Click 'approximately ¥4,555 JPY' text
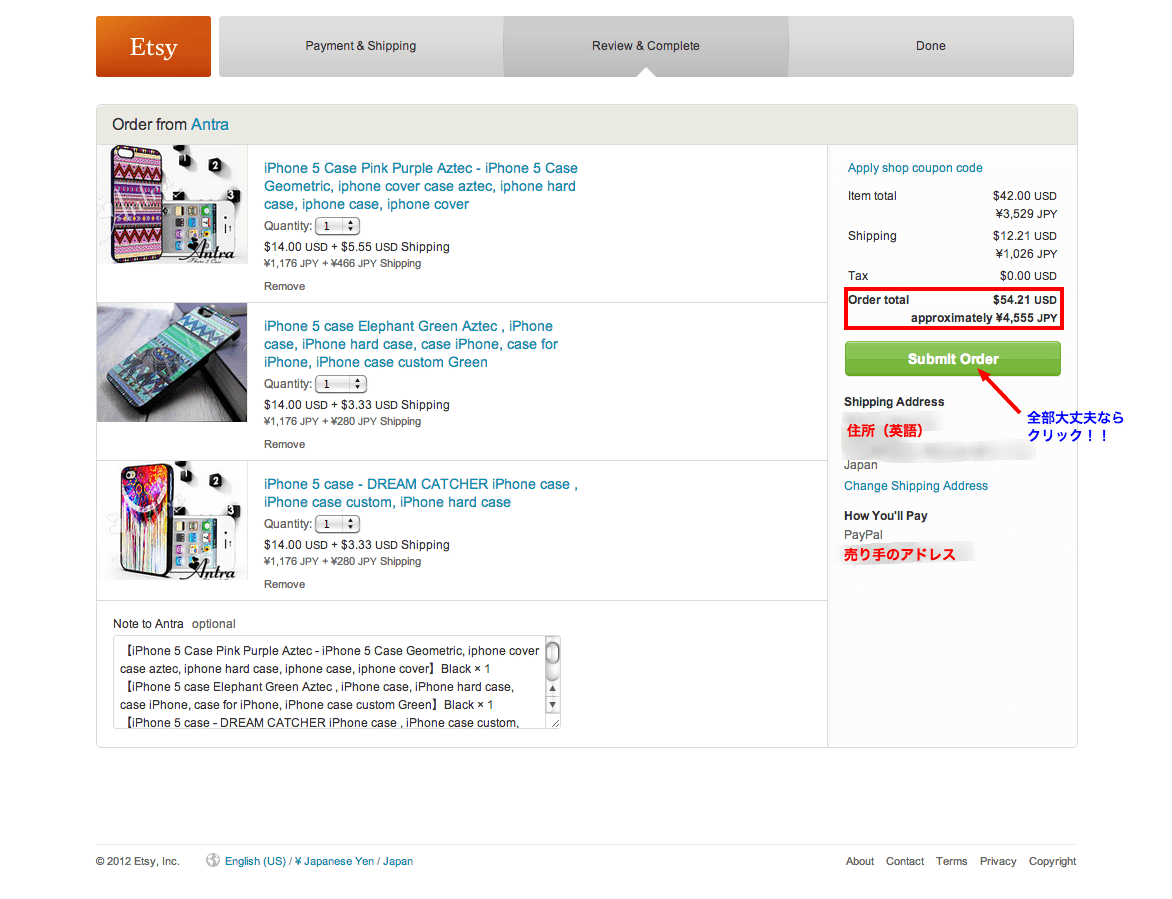The width and height of the screenshot is (1172, 899). tap(984, 318)
